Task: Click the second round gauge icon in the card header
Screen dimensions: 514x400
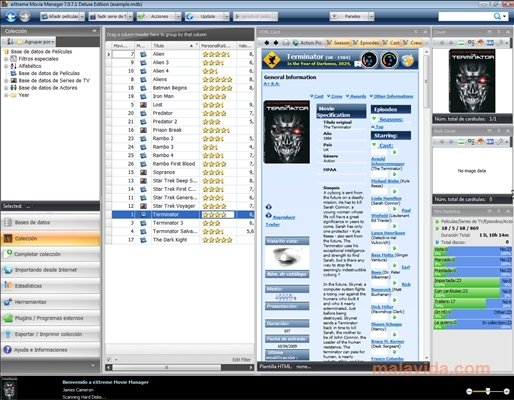Action: point(389,60)
